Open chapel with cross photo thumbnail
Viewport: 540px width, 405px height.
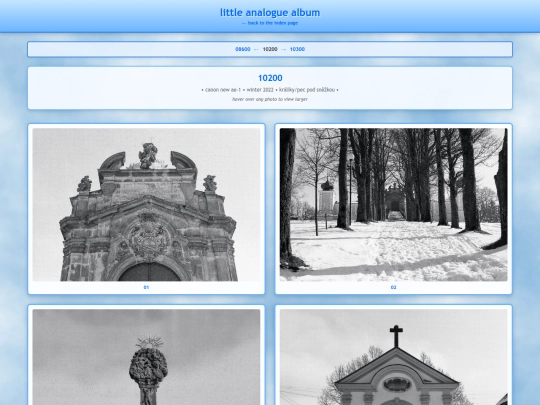[x=394, y=357]
